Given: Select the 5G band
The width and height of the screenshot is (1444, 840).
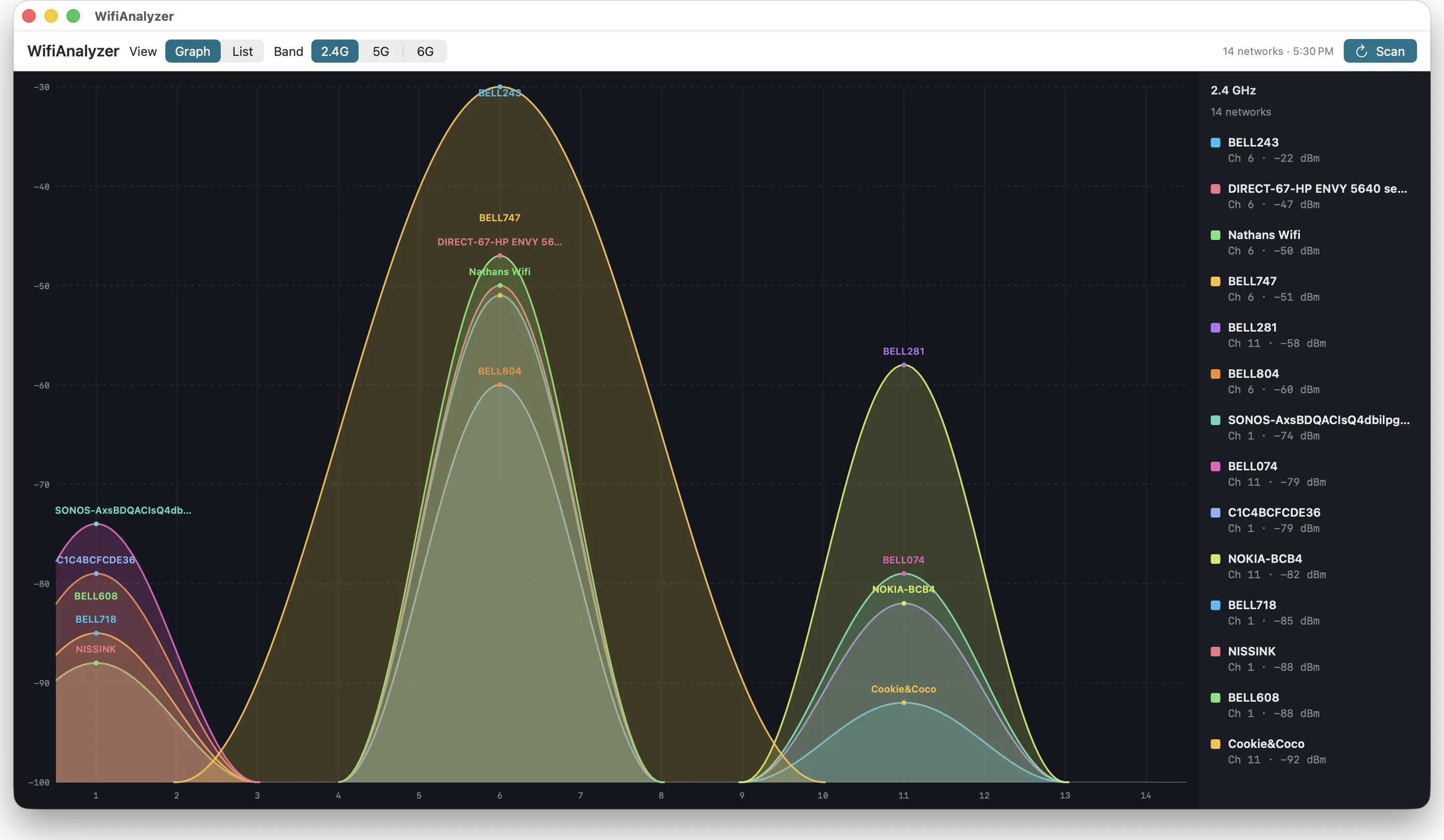Looking at the screenshot, I should tap(381, 51).
